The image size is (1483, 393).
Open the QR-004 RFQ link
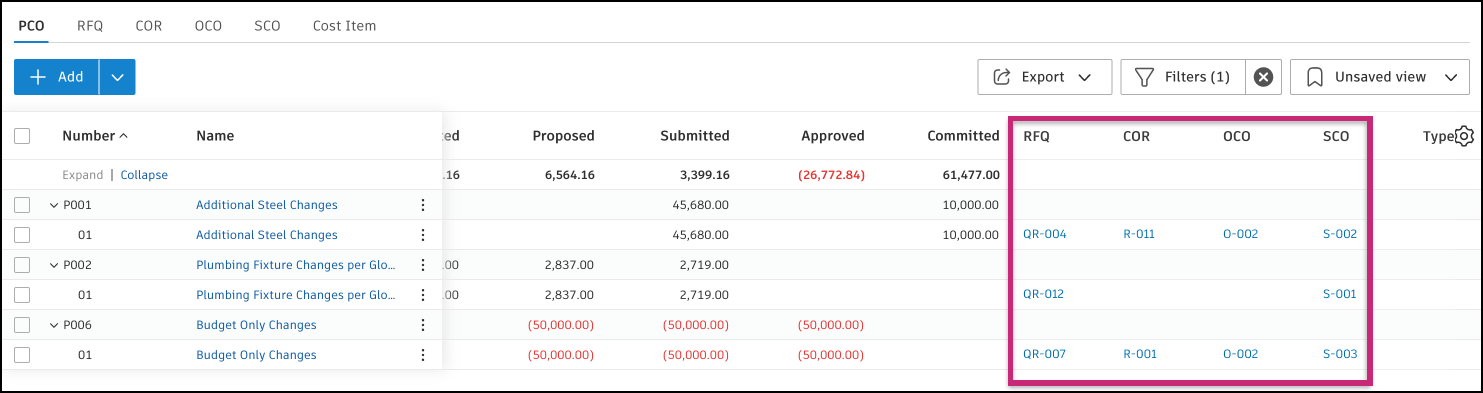(1045, 234)
